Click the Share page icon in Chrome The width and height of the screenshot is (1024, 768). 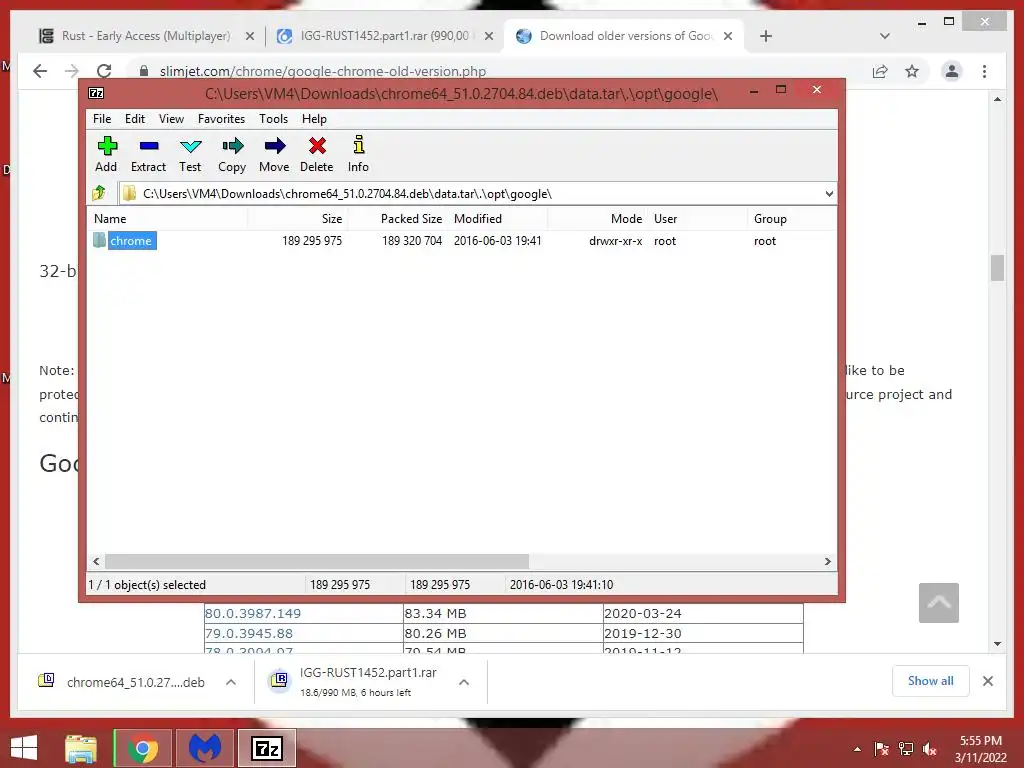click(880, 71)
